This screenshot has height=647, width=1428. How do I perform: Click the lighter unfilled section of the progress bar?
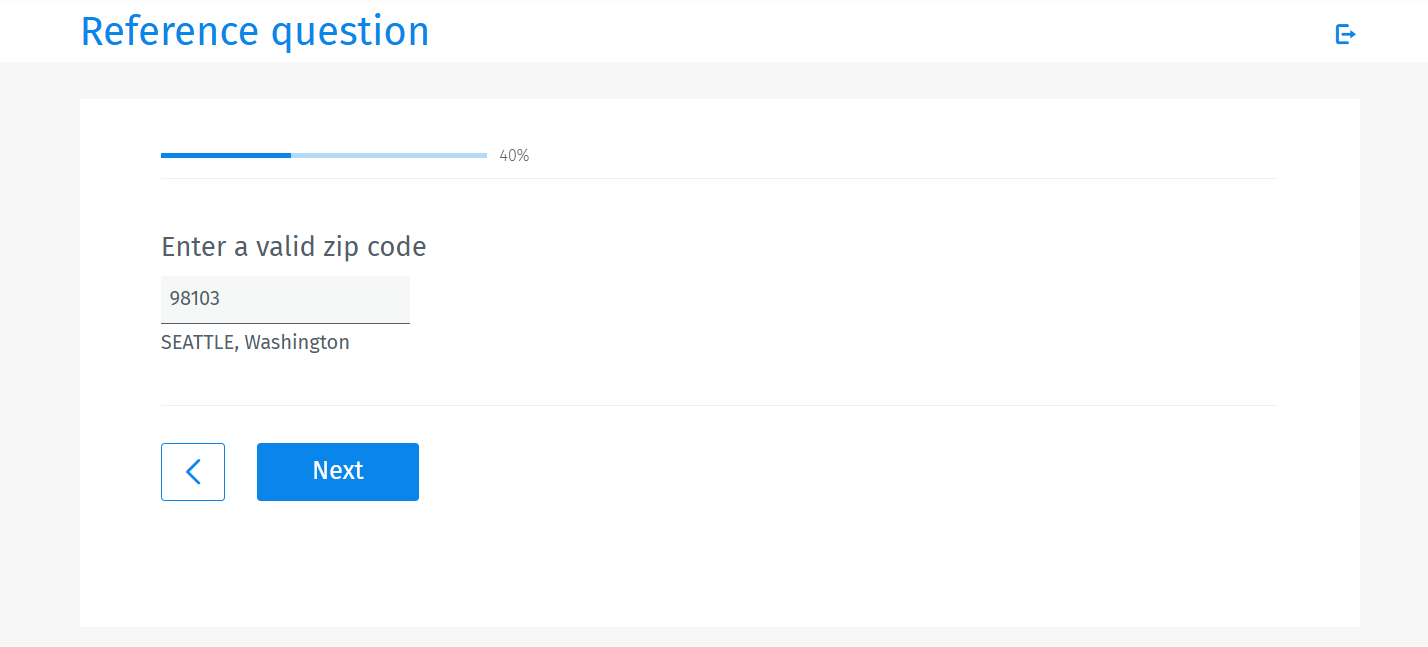390,155
